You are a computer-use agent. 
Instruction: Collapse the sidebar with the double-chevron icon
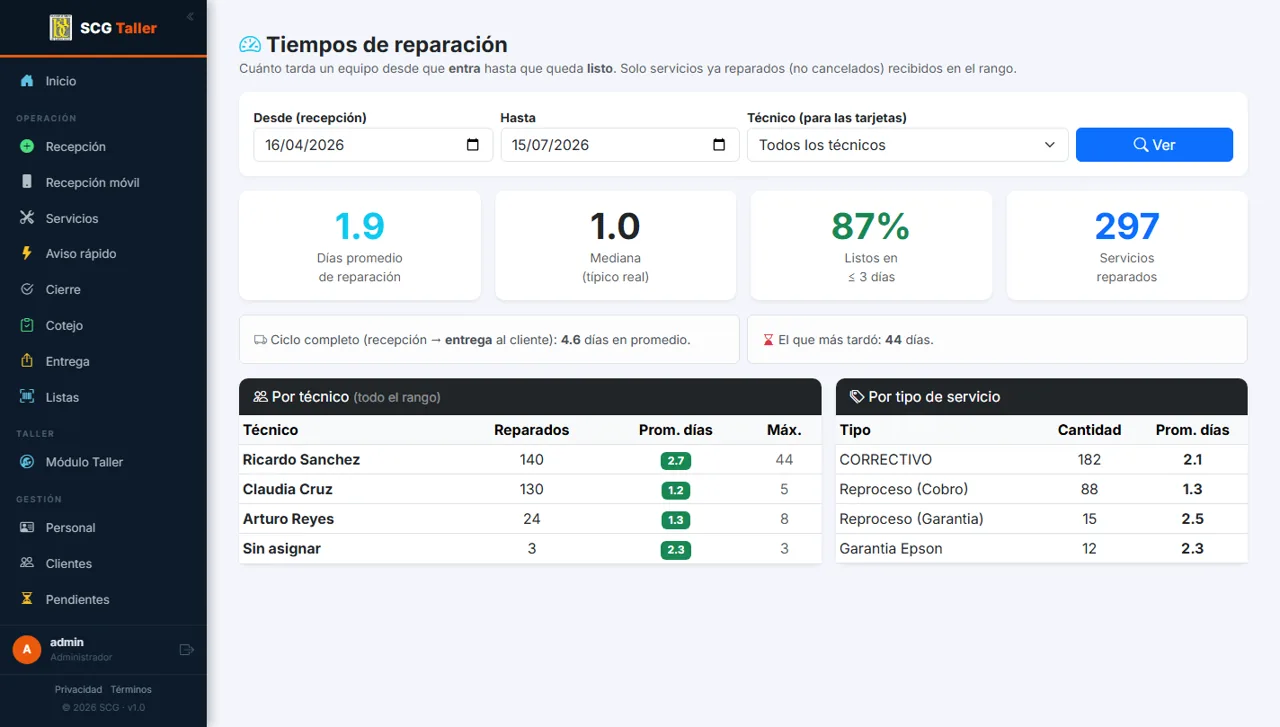click(190, 17)
